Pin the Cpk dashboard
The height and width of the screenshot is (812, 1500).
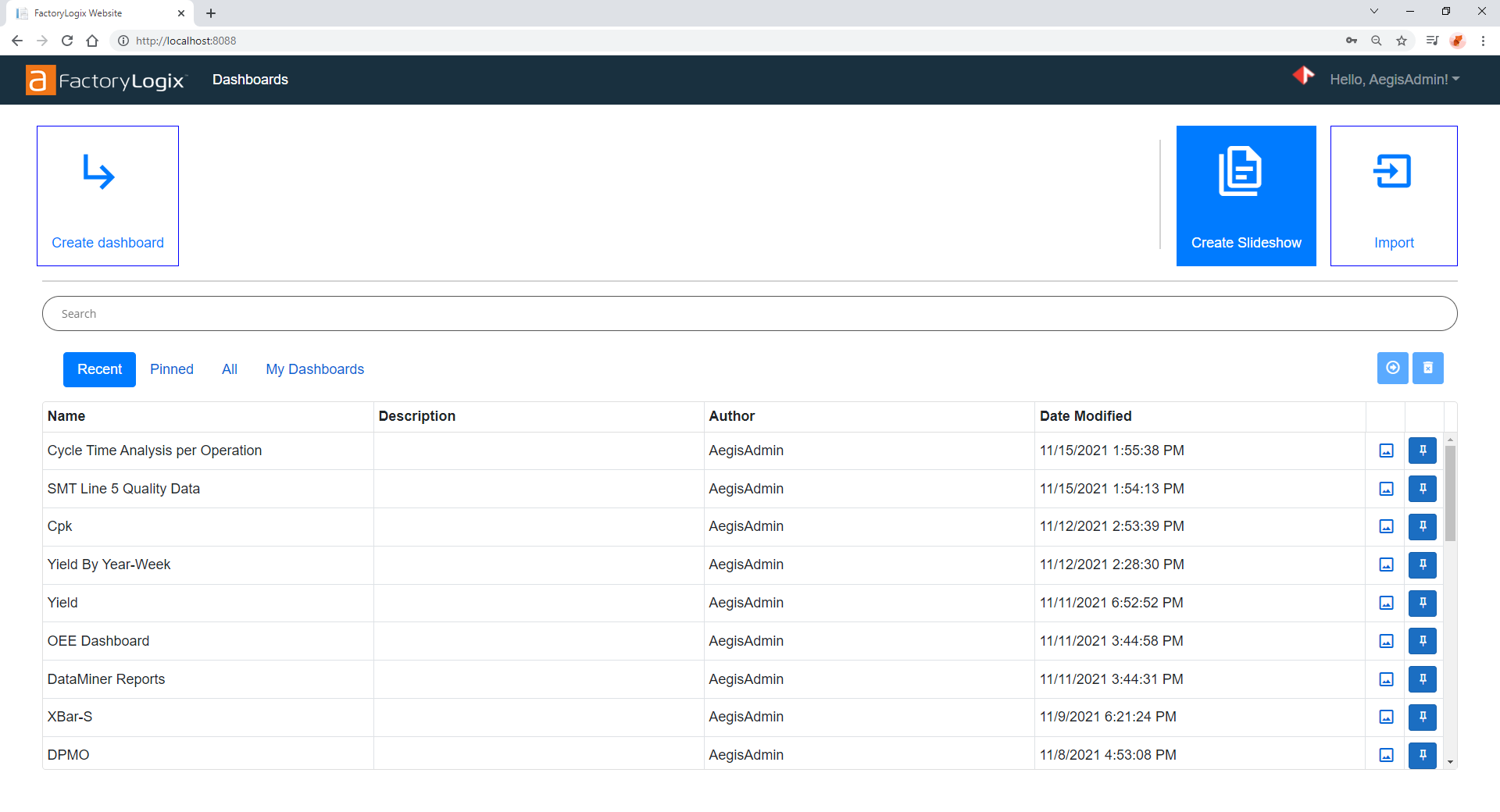(x=1422, y=527)
